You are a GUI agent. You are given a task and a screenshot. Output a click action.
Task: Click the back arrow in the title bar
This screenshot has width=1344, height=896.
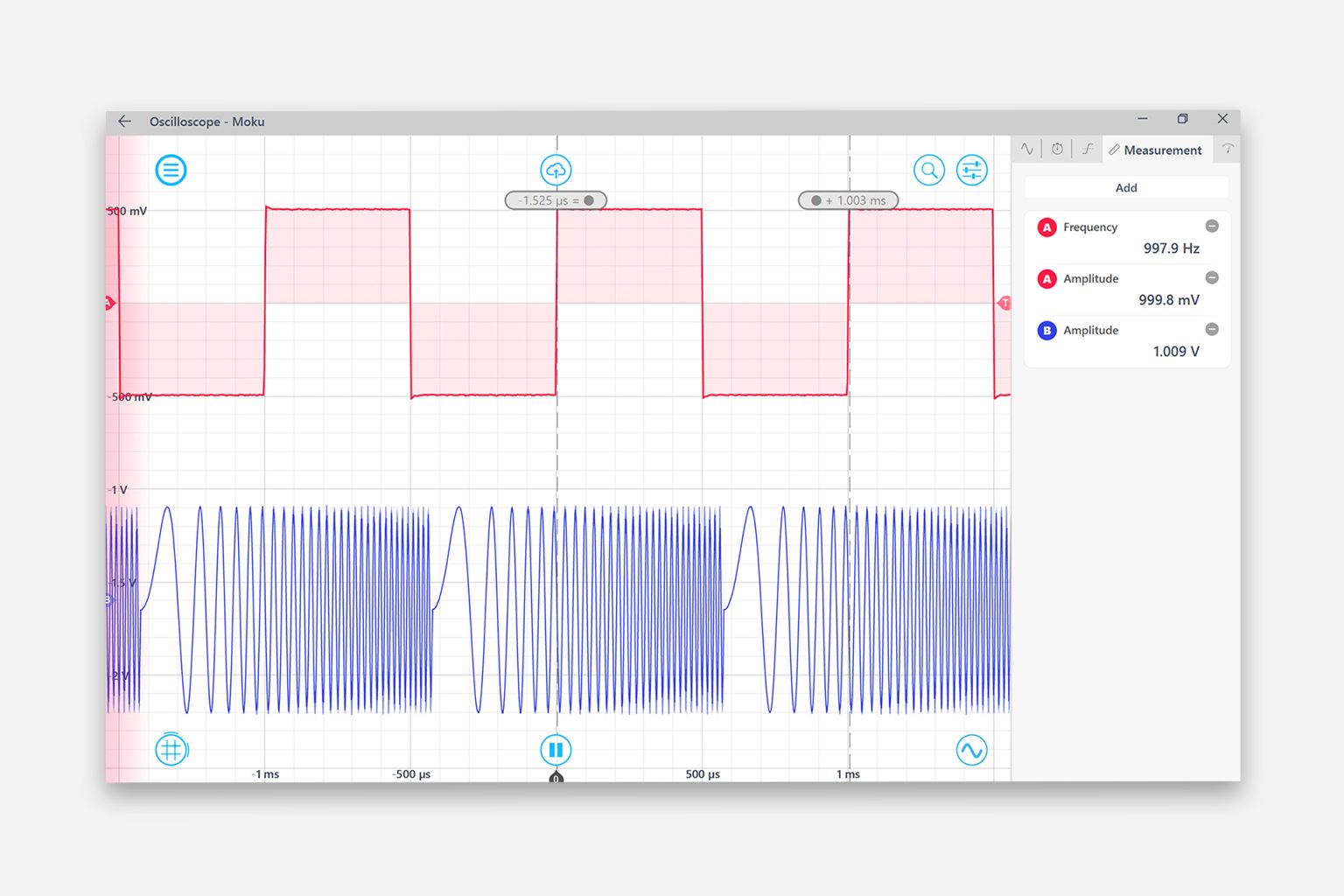coord(123,121)
